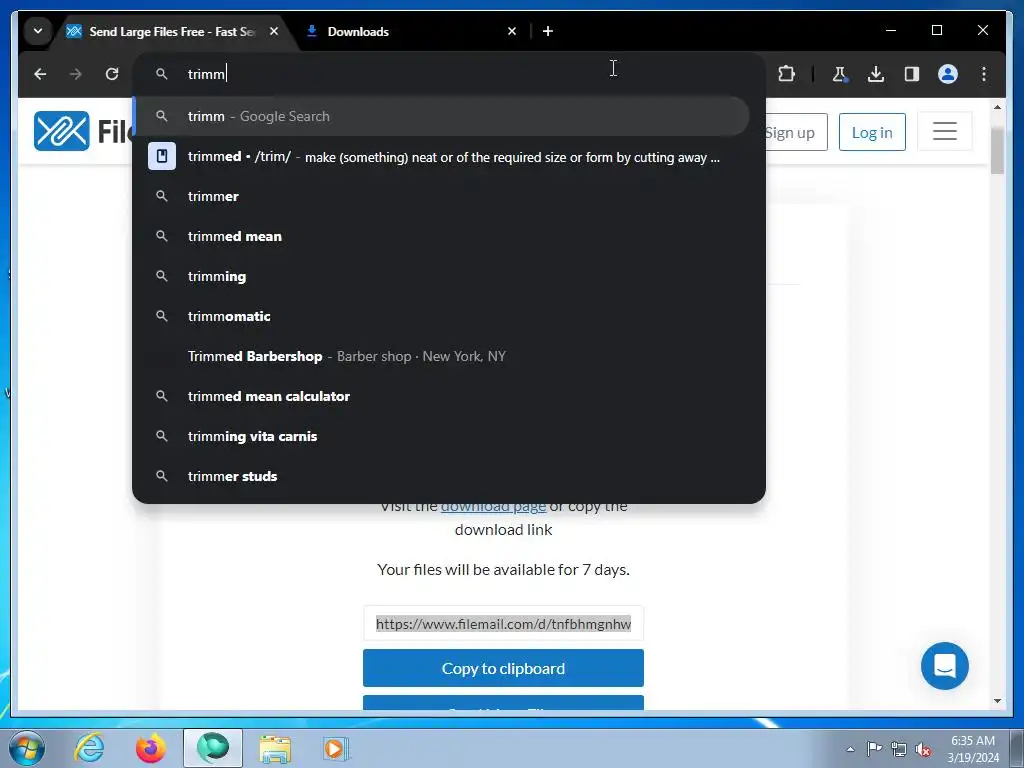Image resolution: width=1024 pixels, height=768 pixels.
Task: Click the Log in button
Action: click(872, 133)
